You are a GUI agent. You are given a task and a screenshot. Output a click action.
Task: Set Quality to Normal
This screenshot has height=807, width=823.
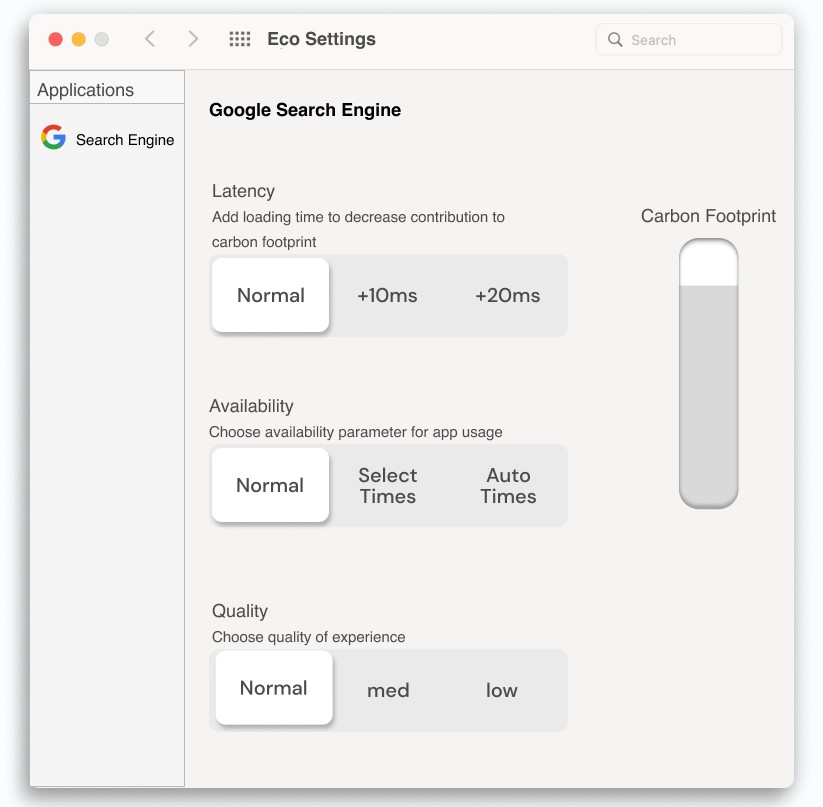tap(273, 688)
